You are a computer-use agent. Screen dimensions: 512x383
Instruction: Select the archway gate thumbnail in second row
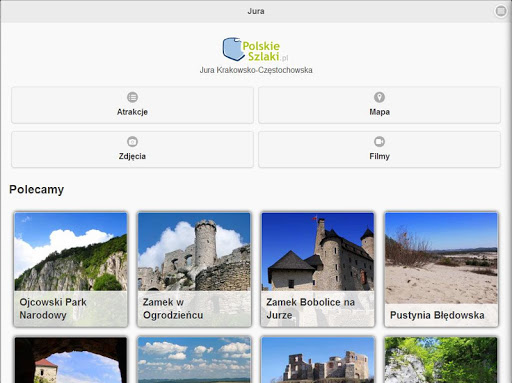click(71, 360)
